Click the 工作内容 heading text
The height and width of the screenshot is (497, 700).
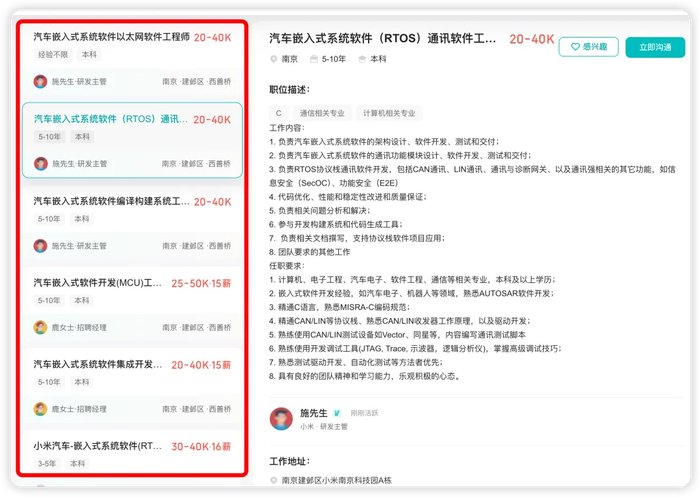[287, 128]
